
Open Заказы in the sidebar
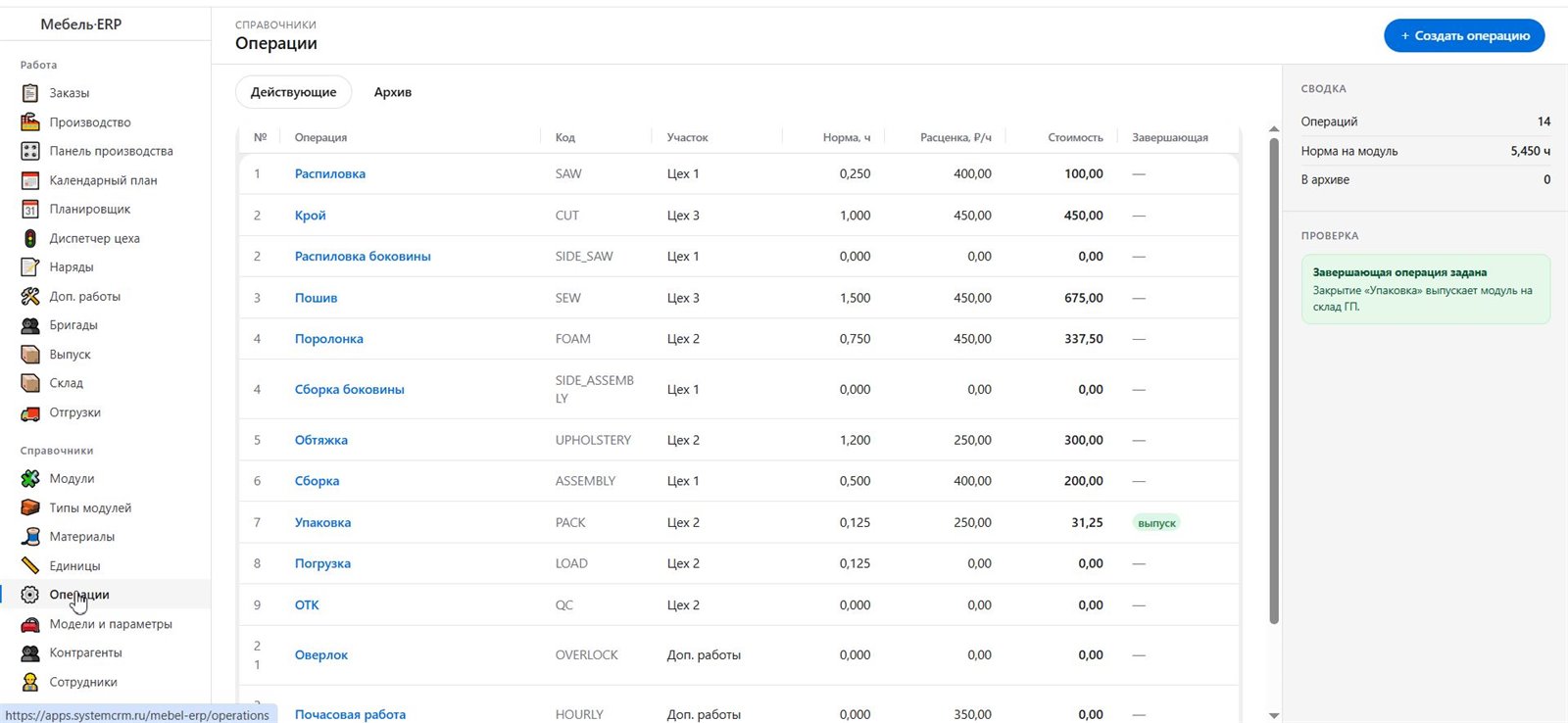coord(70,93)
